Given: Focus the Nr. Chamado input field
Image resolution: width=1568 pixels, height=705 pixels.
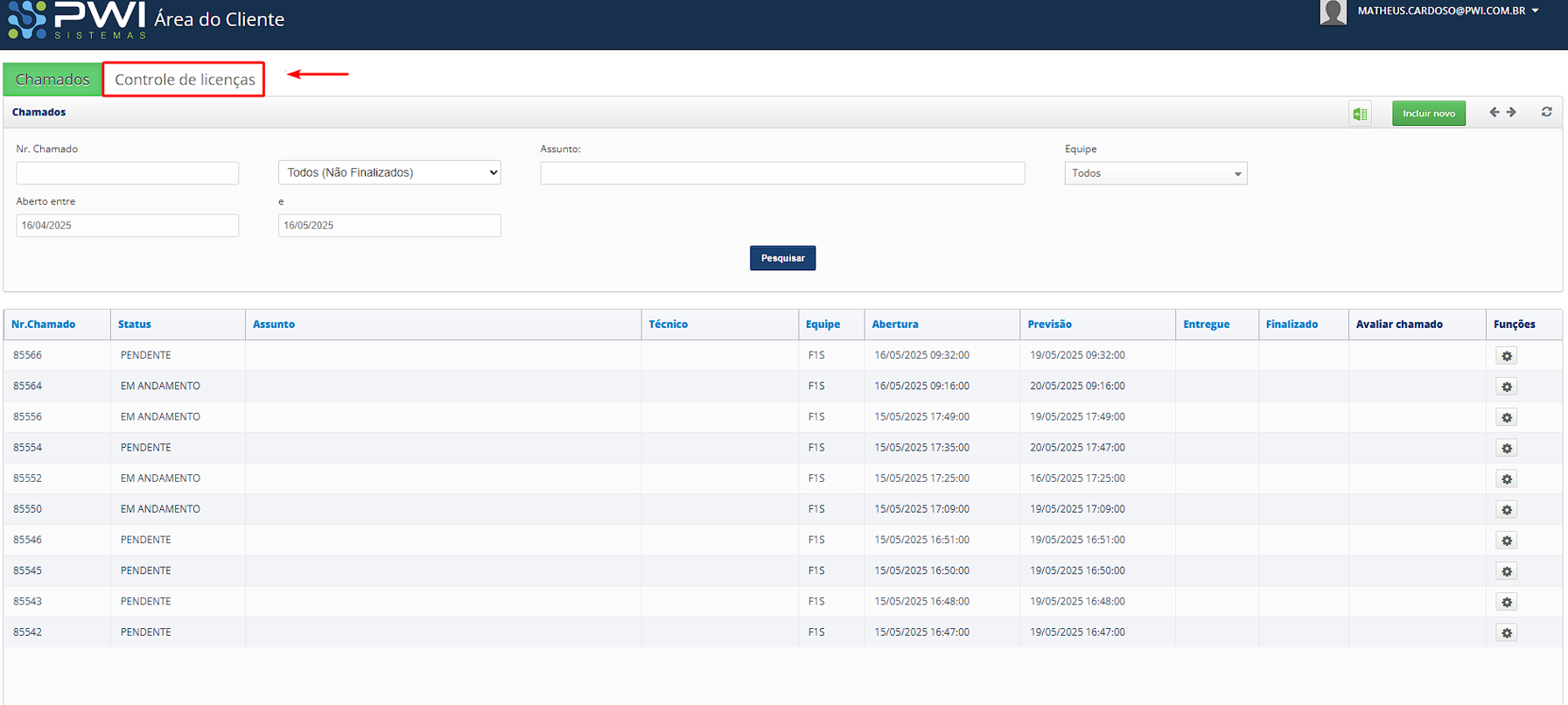Looking at the screenshot, I should (x=128, y=173).
